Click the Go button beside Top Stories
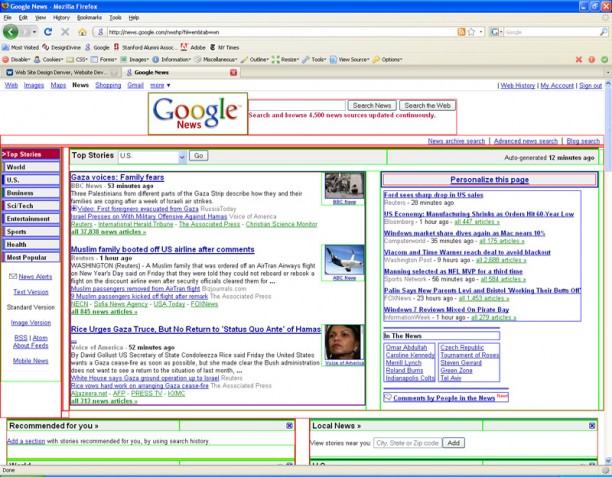 pos(198,156)
